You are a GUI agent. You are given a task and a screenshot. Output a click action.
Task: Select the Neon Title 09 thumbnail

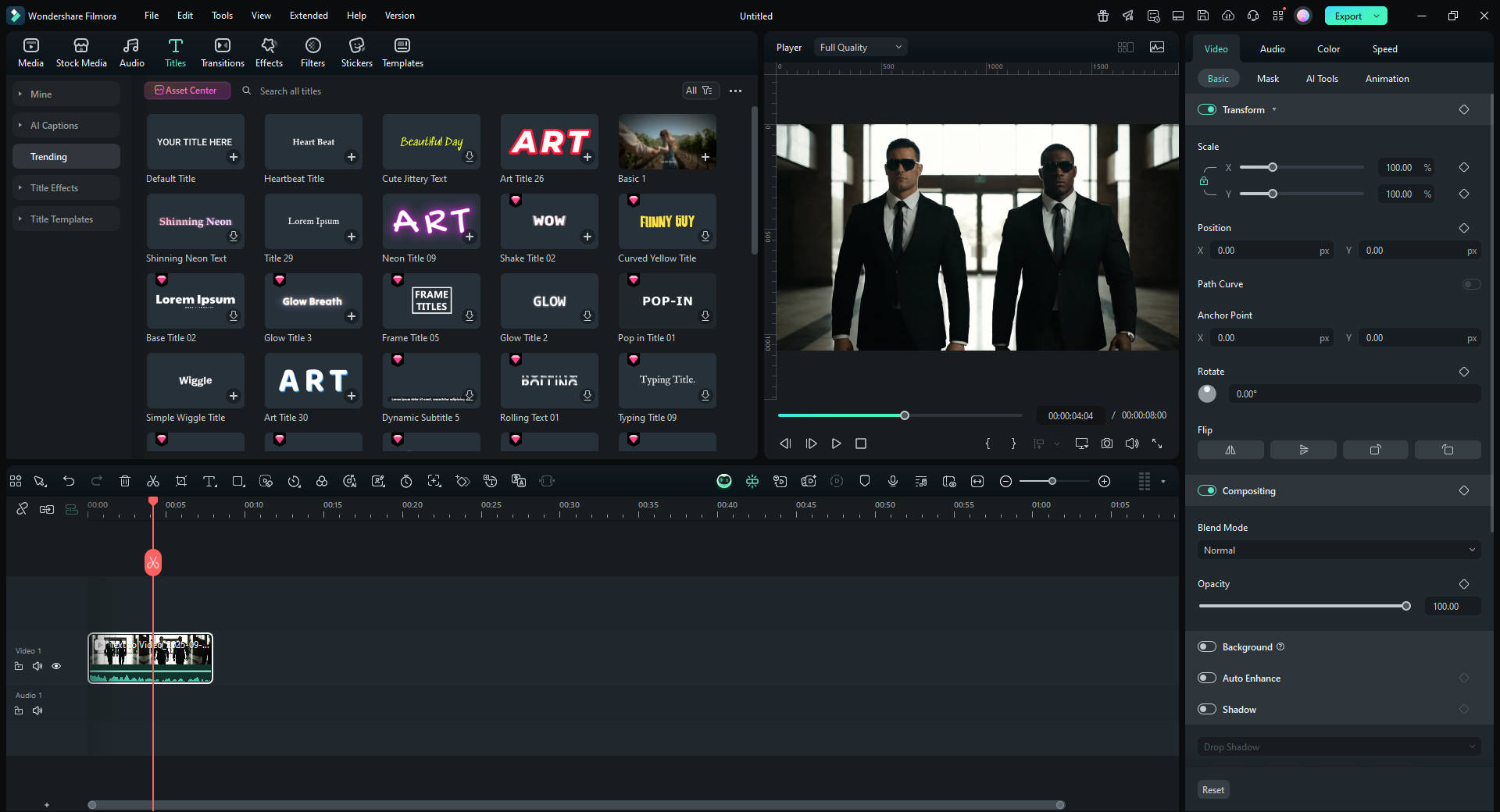(x=431, y=222)
